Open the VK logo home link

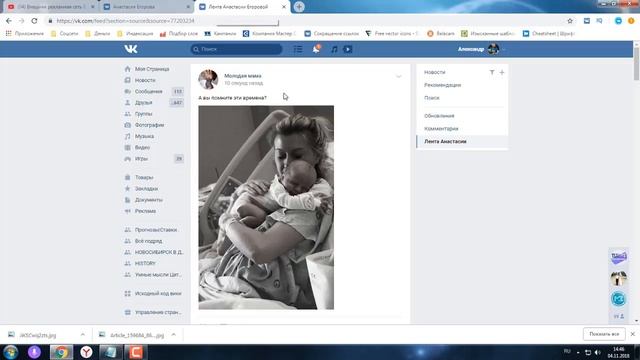pos(131,49)
